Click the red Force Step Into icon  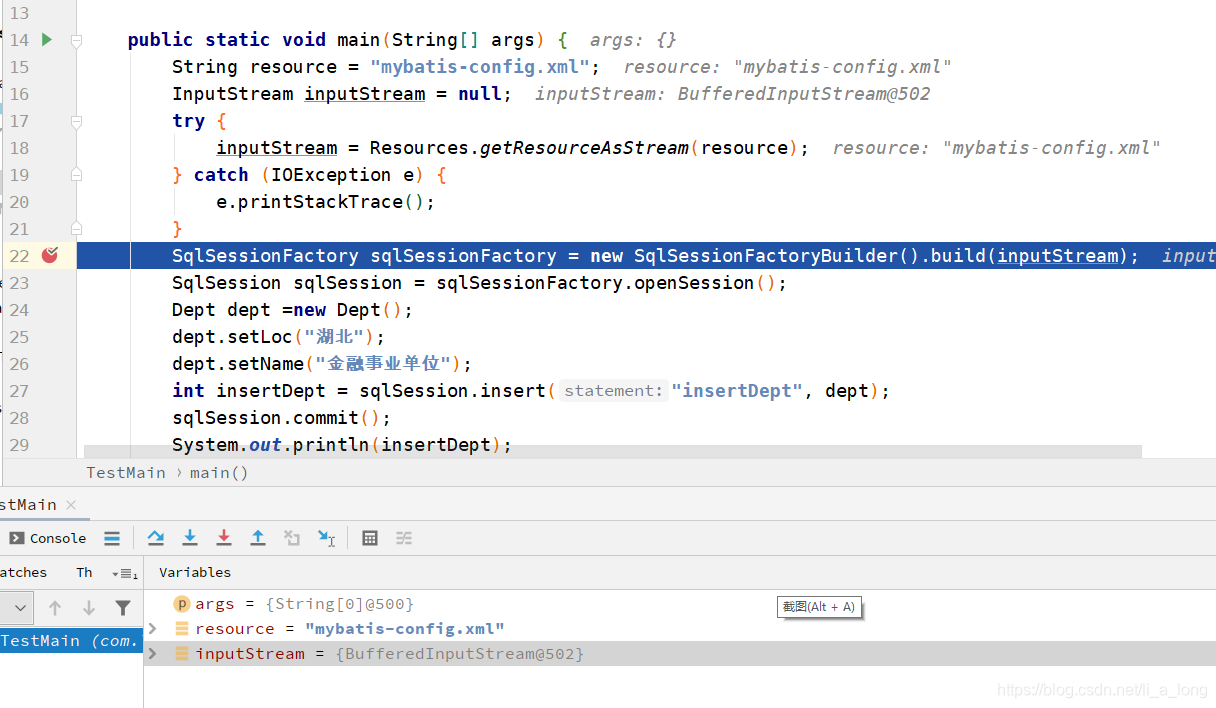coord(224,538)
